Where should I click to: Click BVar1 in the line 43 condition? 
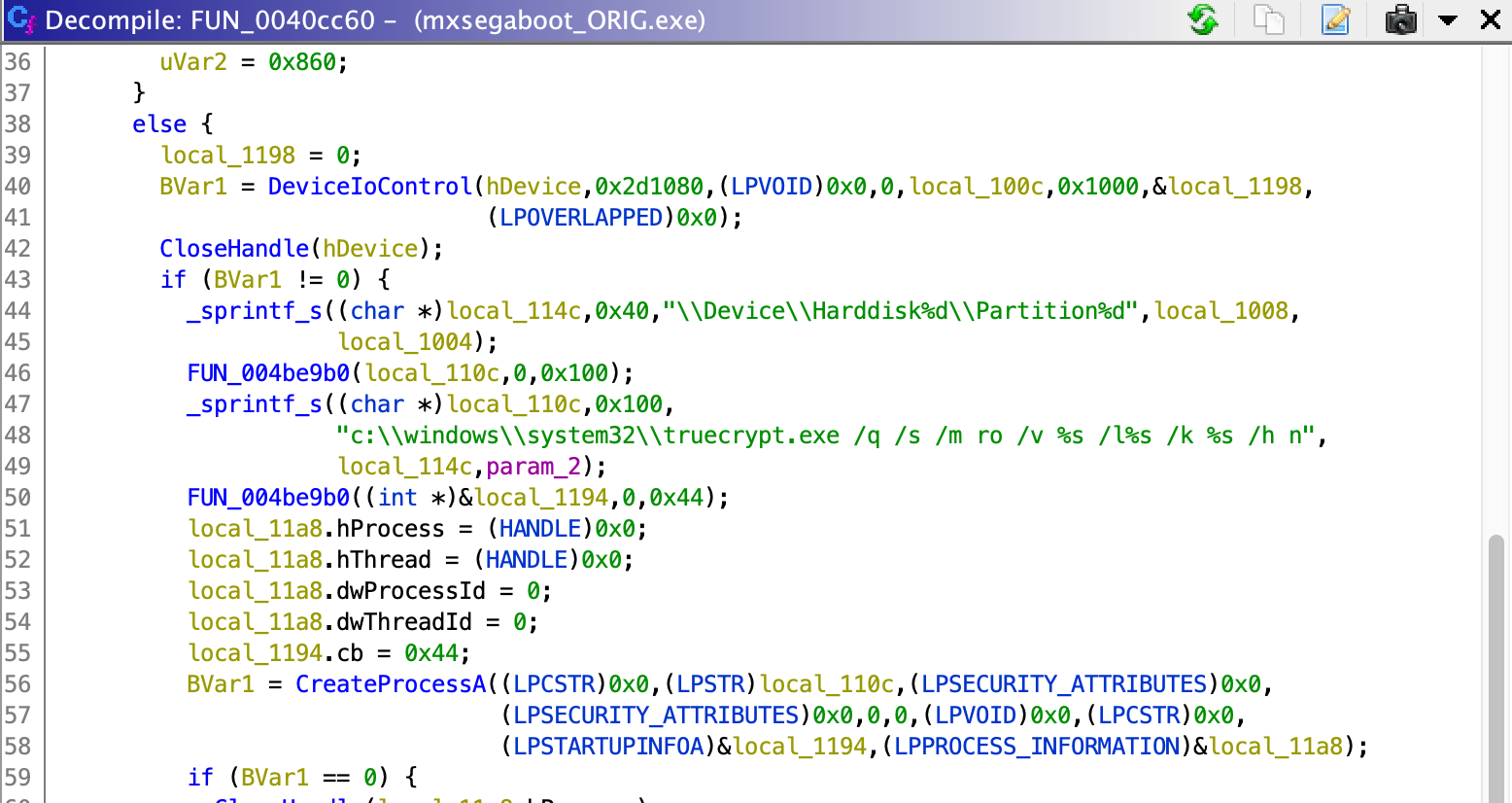pyautogui.click(x=248, y=279)
